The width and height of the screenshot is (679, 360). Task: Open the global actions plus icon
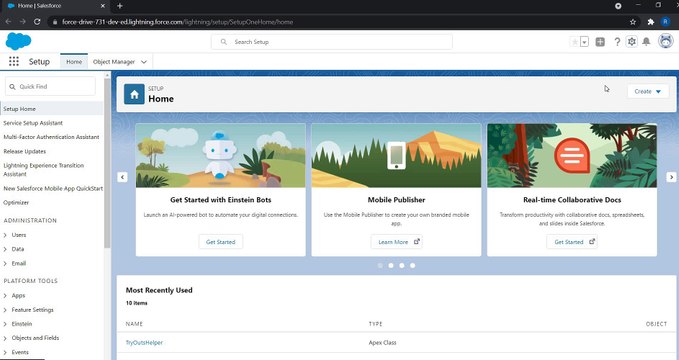coord(600,42)
